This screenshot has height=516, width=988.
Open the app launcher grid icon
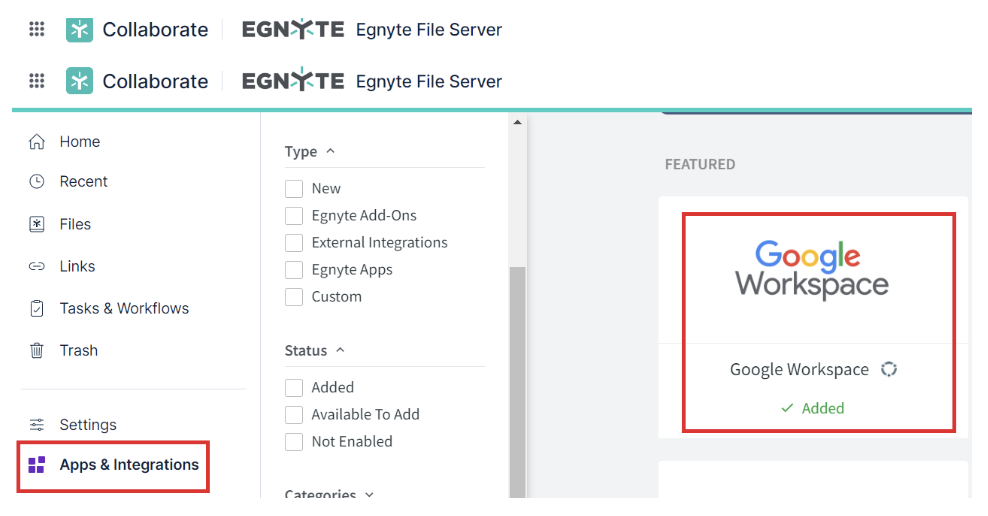click(37, 81)
